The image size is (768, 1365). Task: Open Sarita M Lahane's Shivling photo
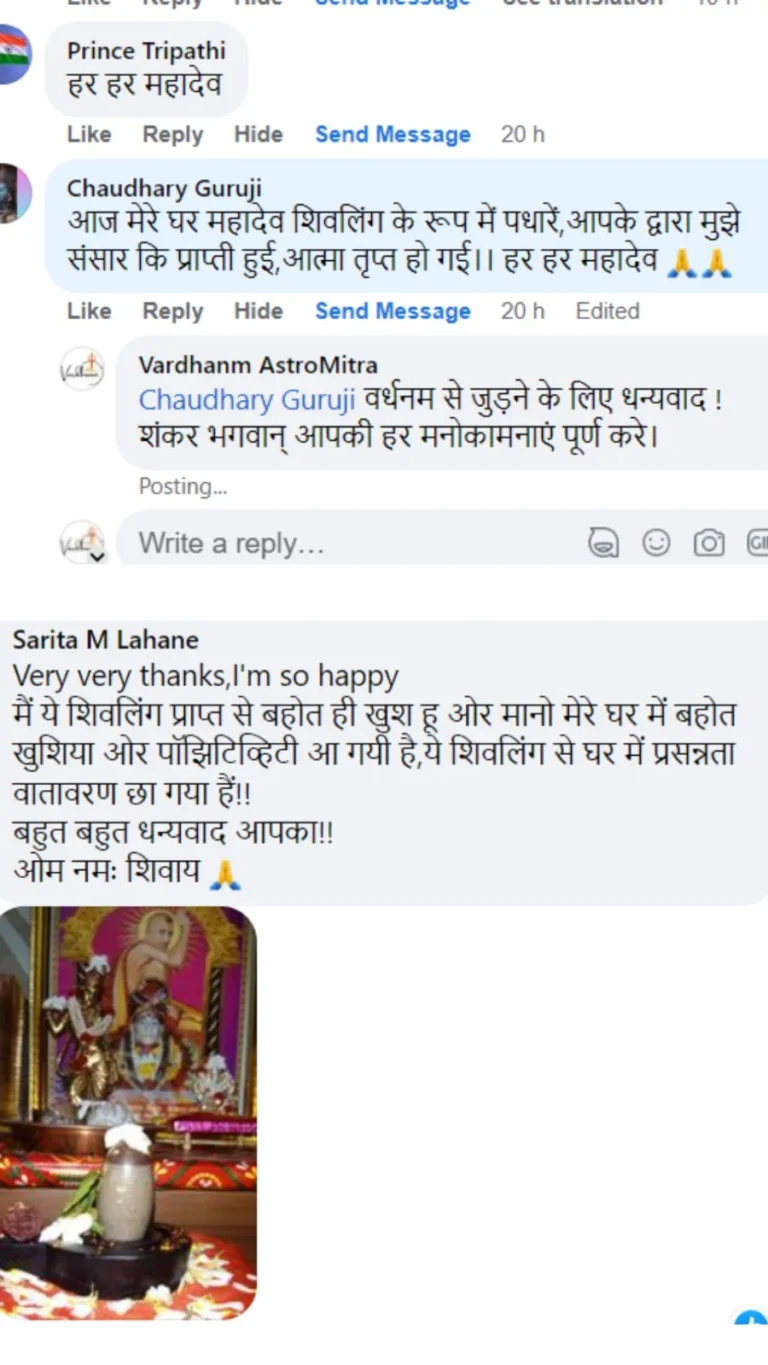click(x=128, y=1112)
